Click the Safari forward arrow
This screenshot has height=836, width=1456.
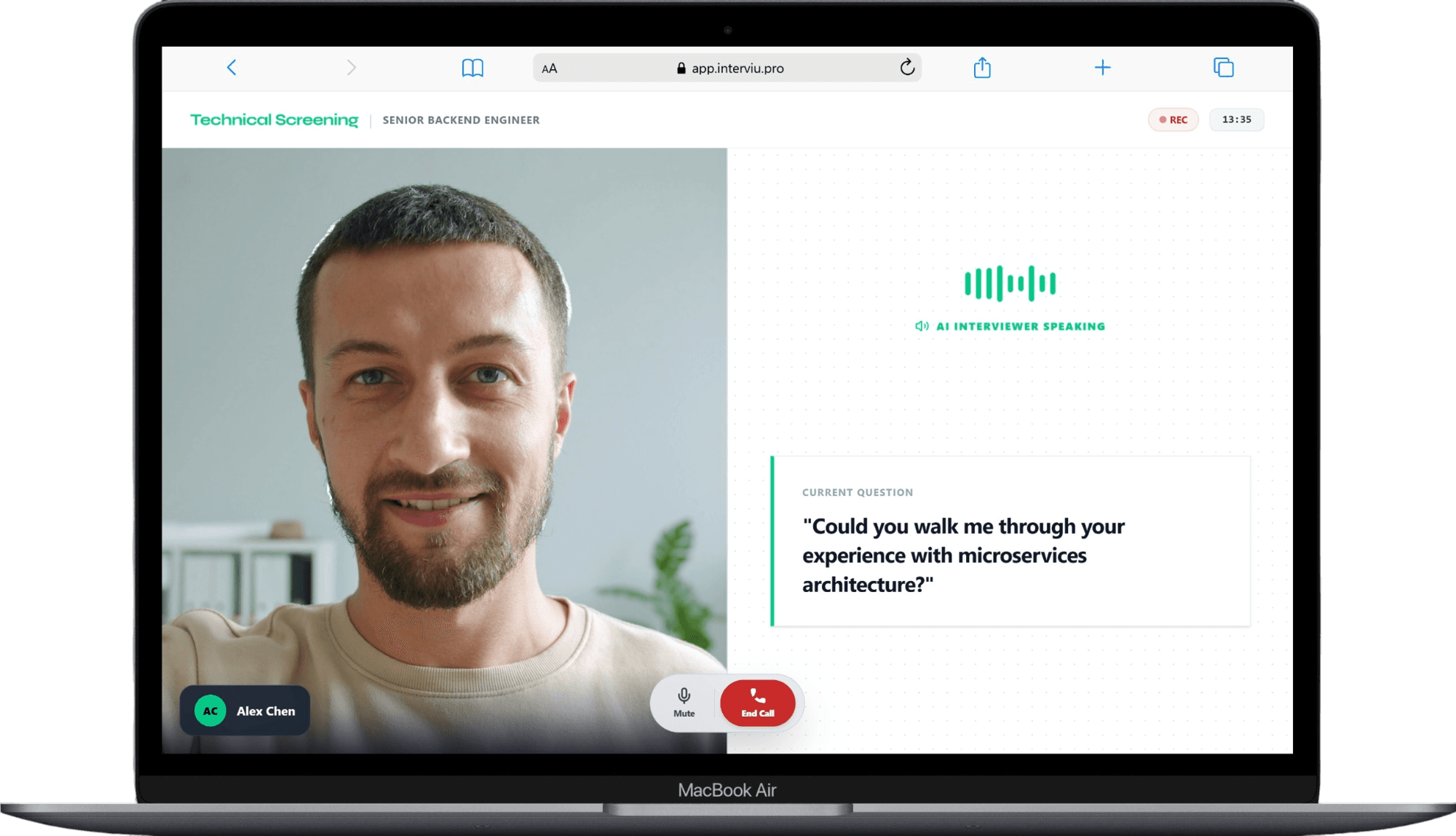click(x=351, y=68)
